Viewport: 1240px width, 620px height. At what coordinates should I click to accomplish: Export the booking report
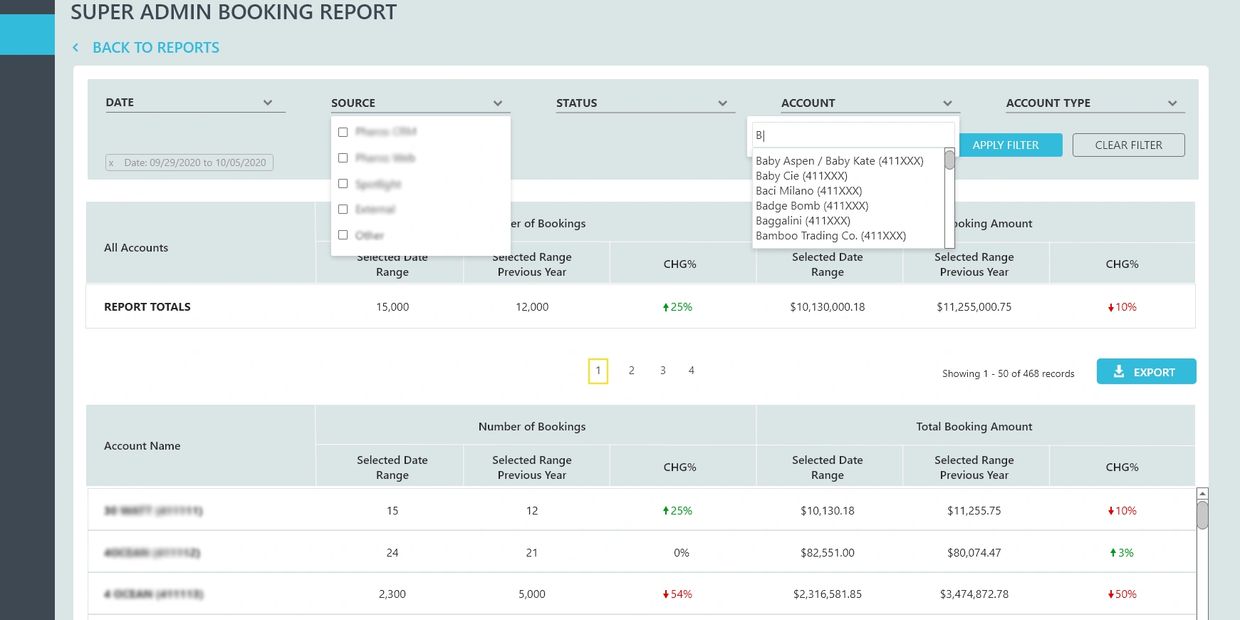point(1146,372)
